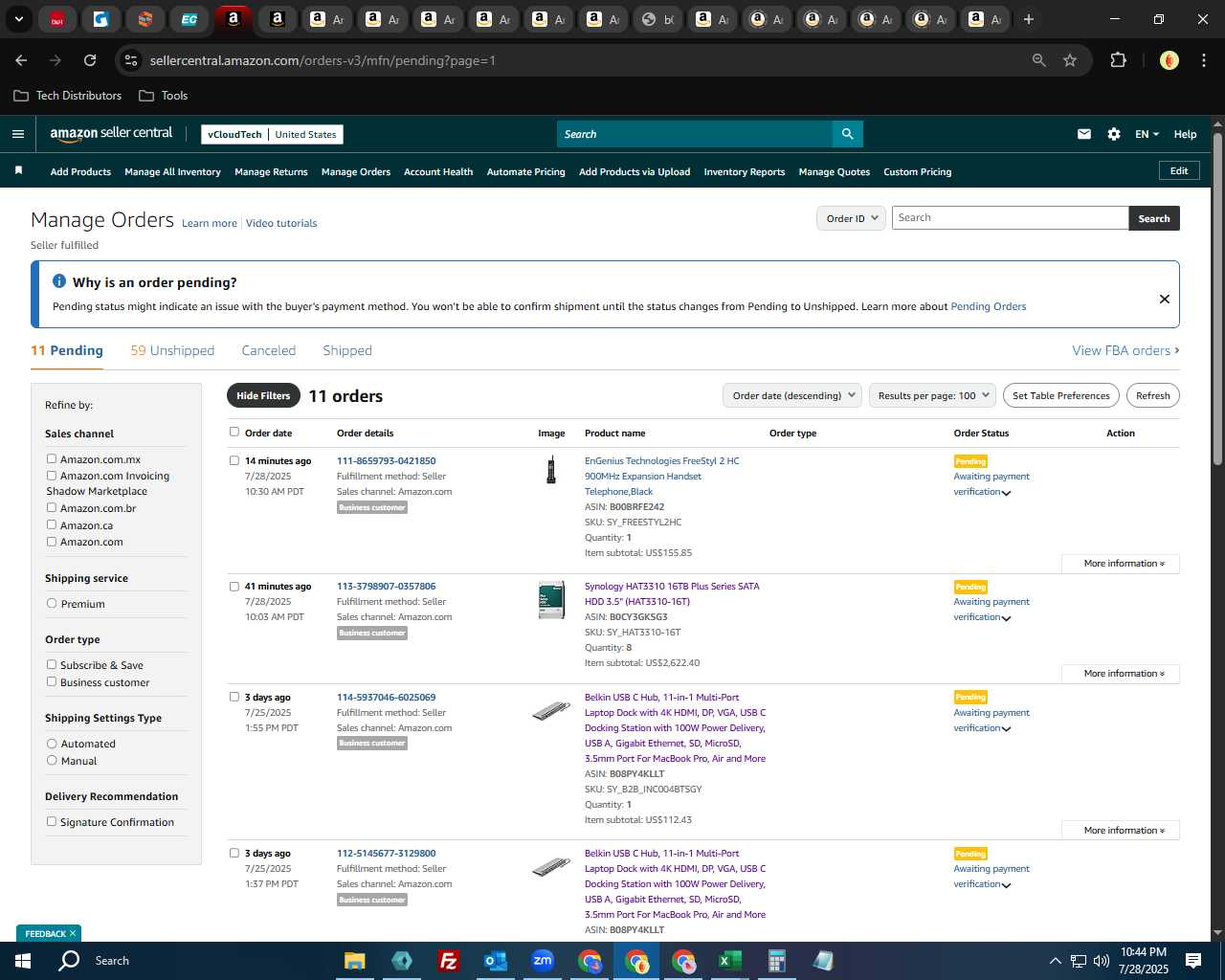1225x980 pixels.
Task: Click the browser zoom magnifier icon
Action: (x=1039, y=60)
